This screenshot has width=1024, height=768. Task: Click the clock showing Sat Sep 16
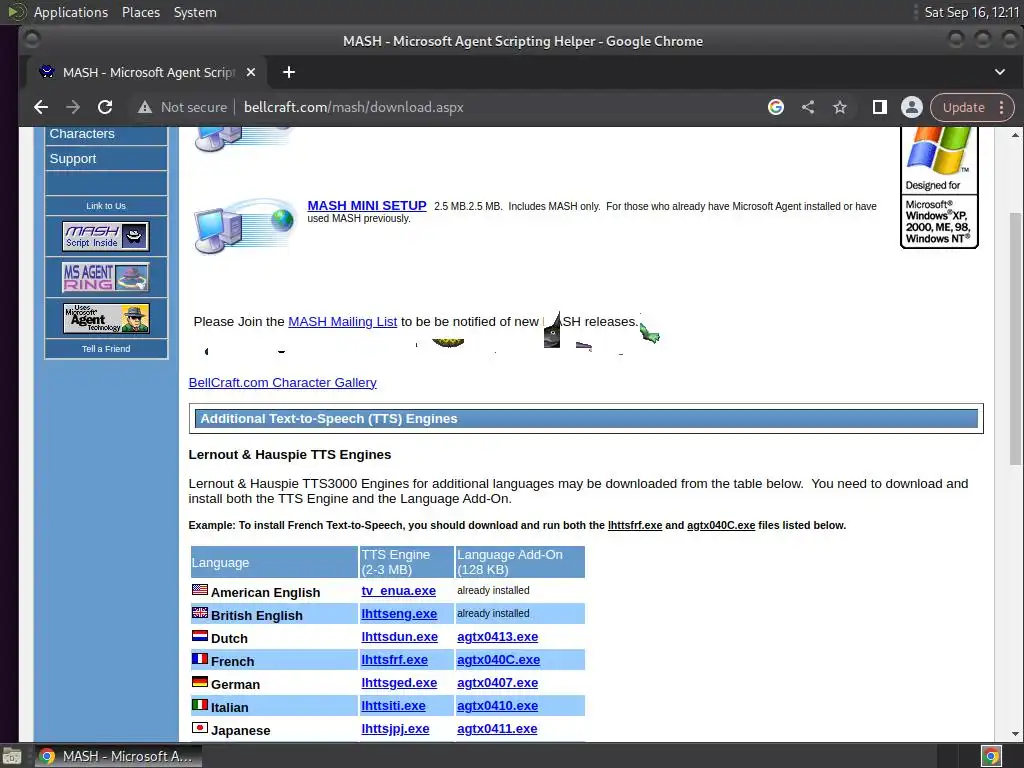click(x=971, y=12)
